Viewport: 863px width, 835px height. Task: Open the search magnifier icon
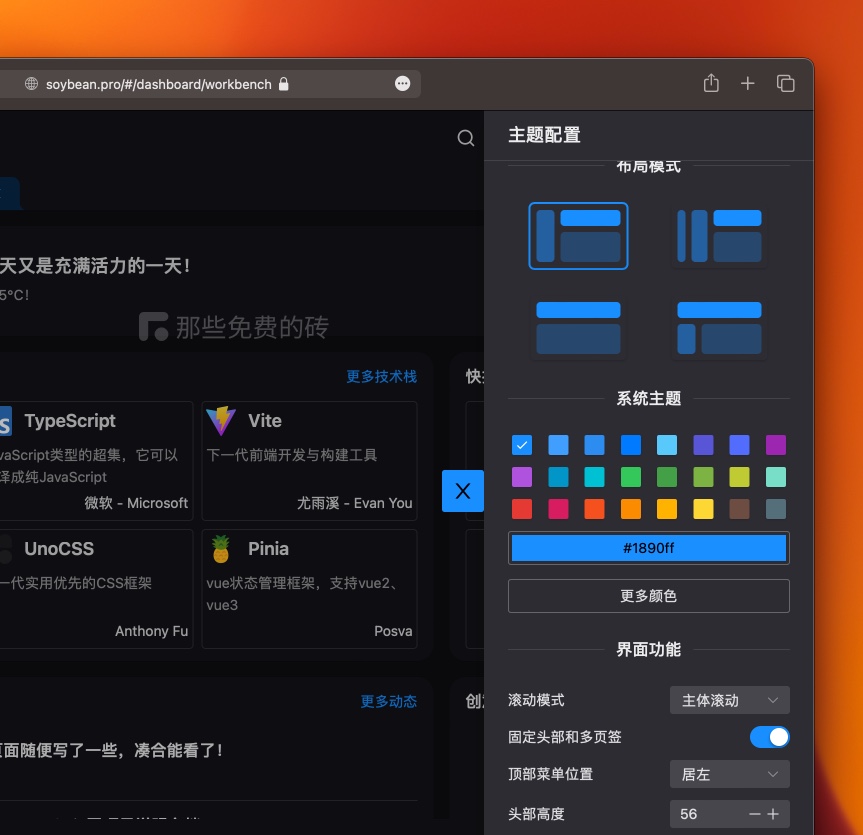[466, 138]
